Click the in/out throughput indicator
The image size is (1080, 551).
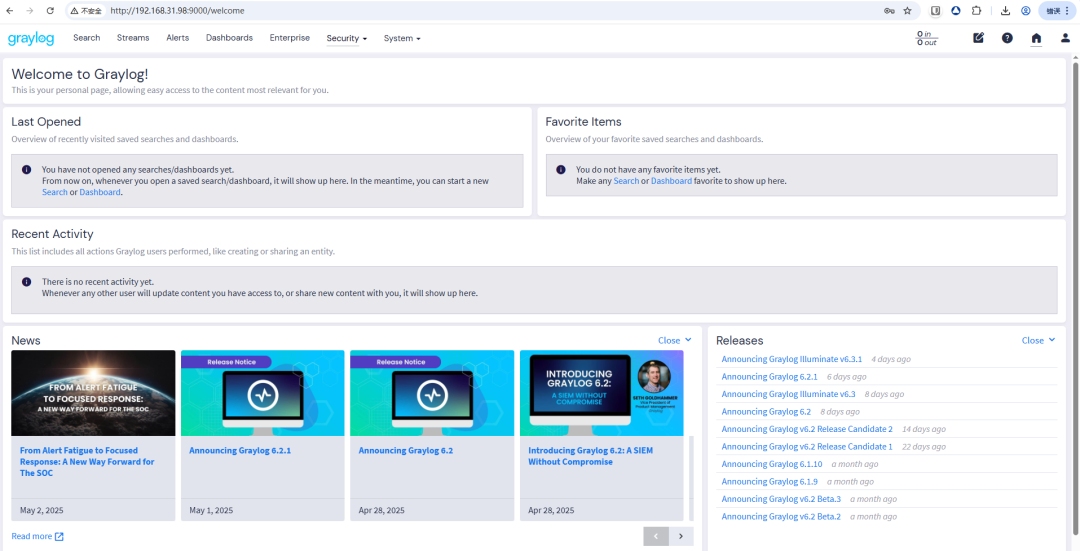(x=926, y=38)
